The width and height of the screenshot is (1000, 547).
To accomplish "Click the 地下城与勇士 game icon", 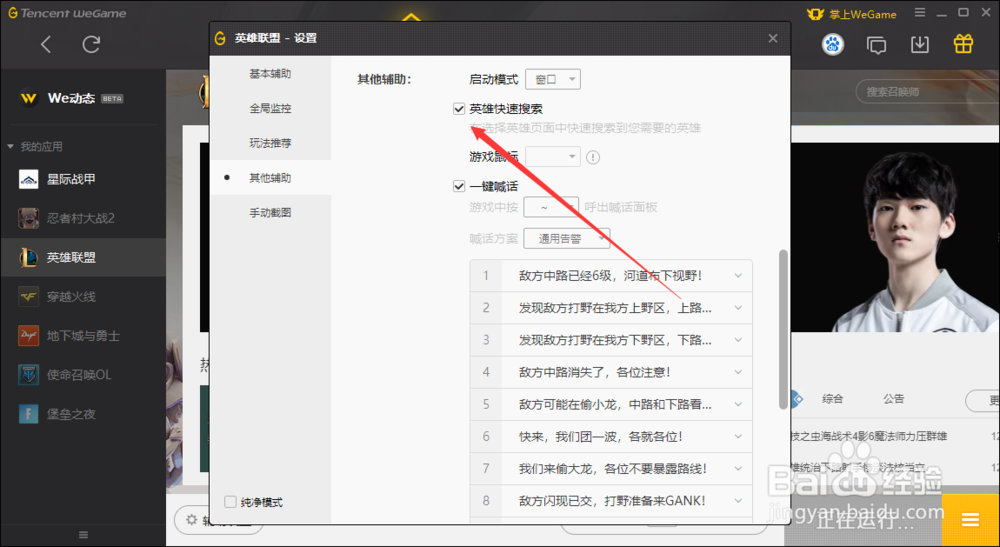I will coord(29,335).
